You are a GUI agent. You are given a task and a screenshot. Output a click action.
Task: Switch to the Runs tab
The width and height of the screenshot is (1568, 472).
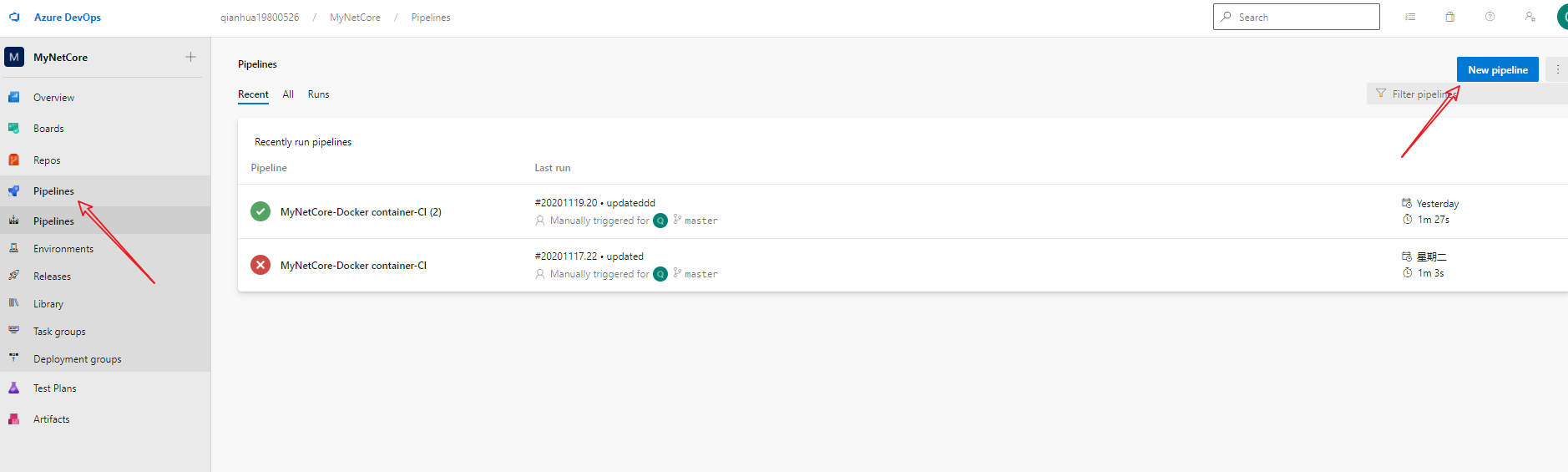(x=318, y=94)
